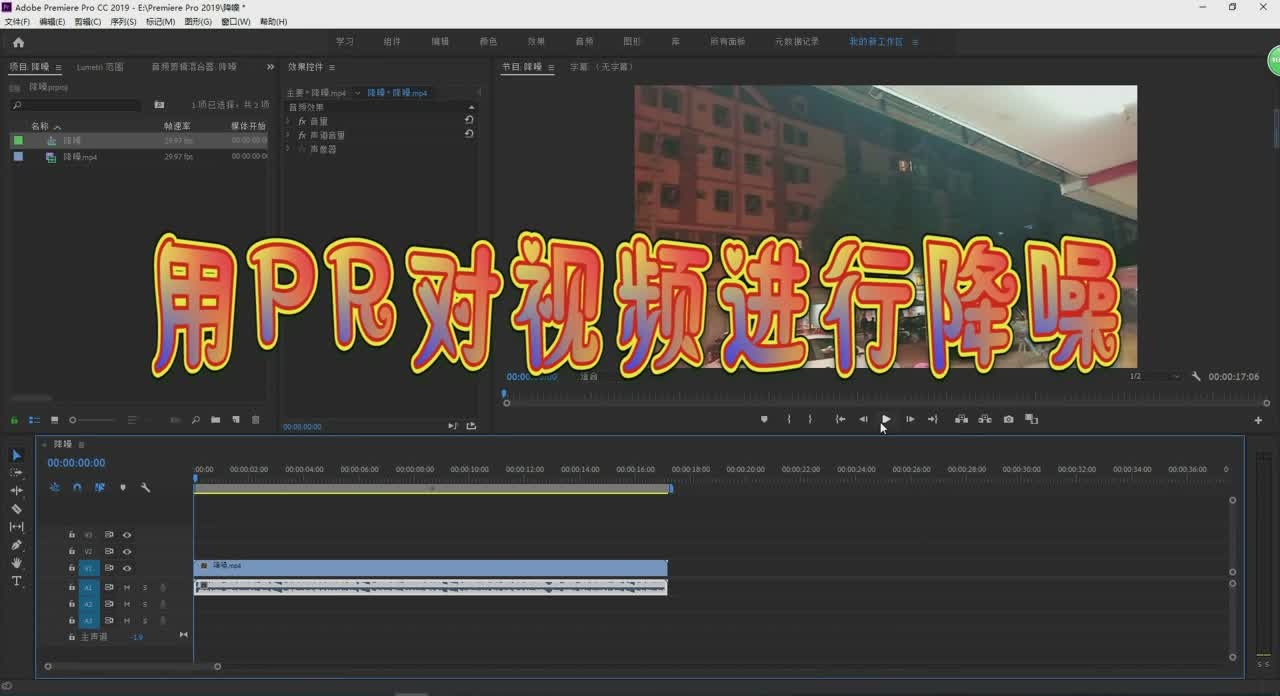Open Program Monitor button editor plus
1280x696 pixels.
point(1258,420)
